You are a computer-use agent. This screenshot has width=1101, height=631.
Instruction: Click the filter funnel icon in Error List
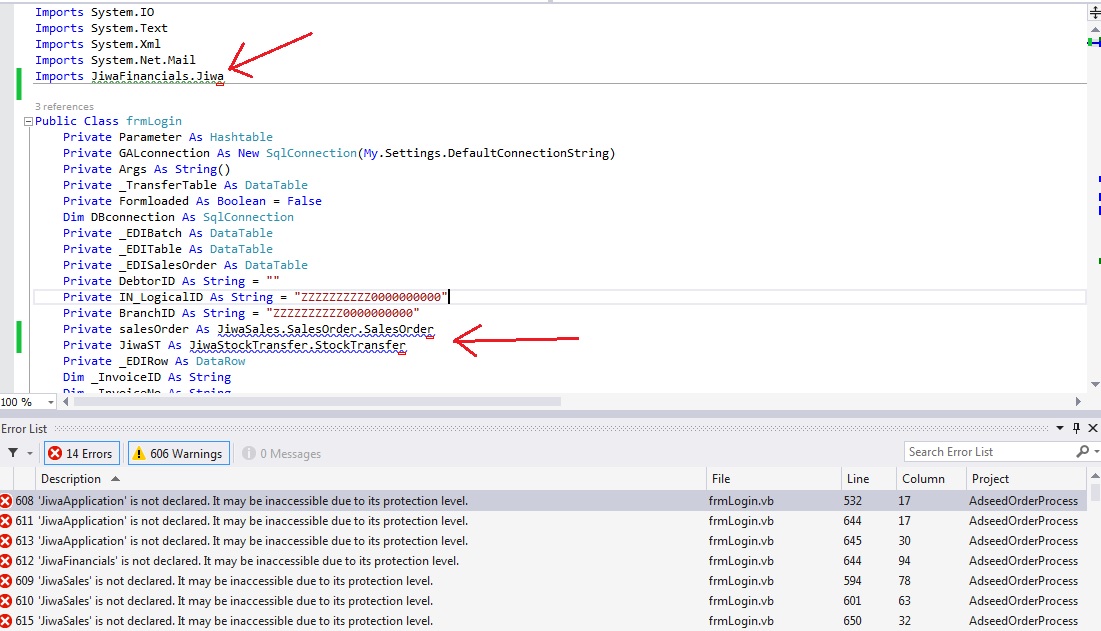tap(13, 453)
